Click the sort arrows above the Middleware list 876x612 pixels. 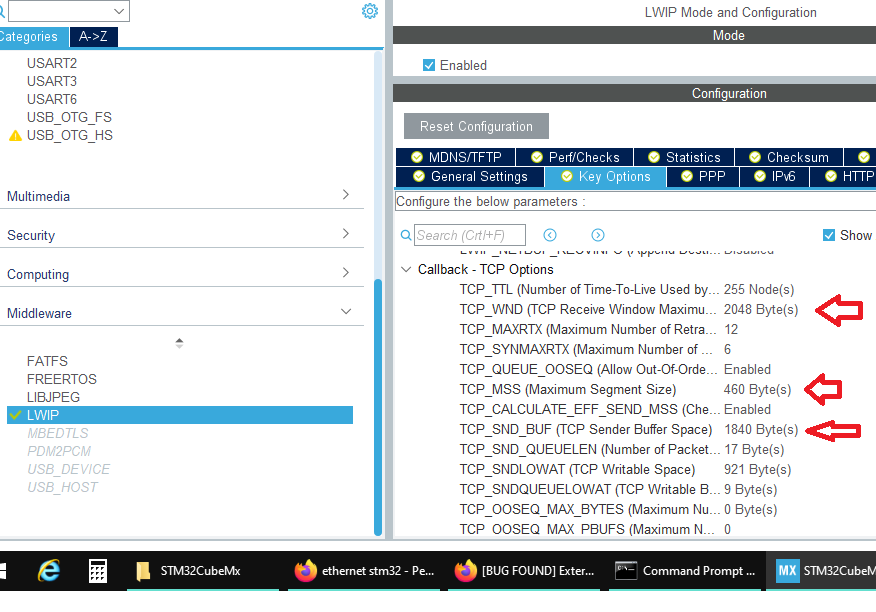179,343
